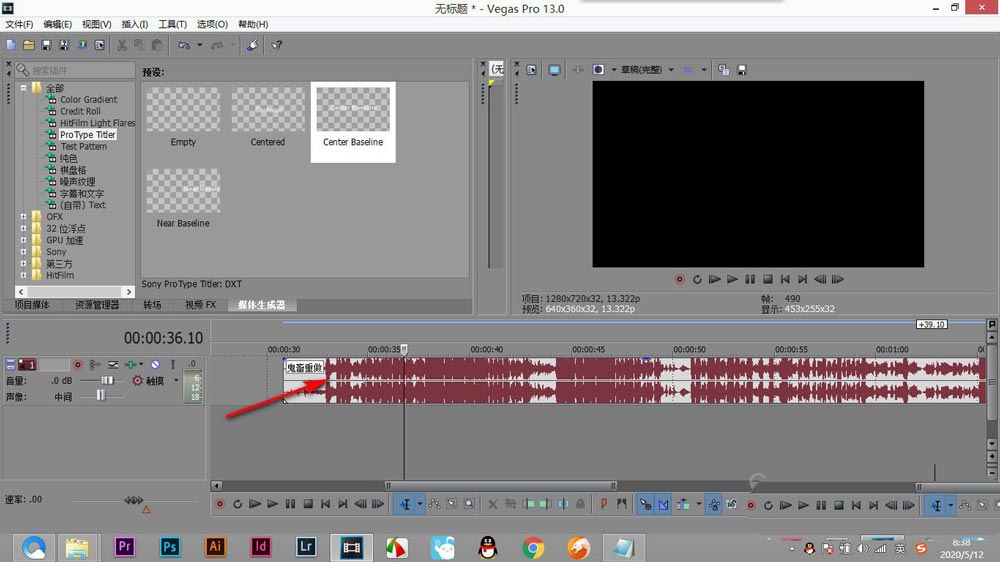Image resolution: width=1000 pixels, height=562 pixels.
Task: Expand the 第三方 folder
Action: pyautogui.click(x=23, y=263)
